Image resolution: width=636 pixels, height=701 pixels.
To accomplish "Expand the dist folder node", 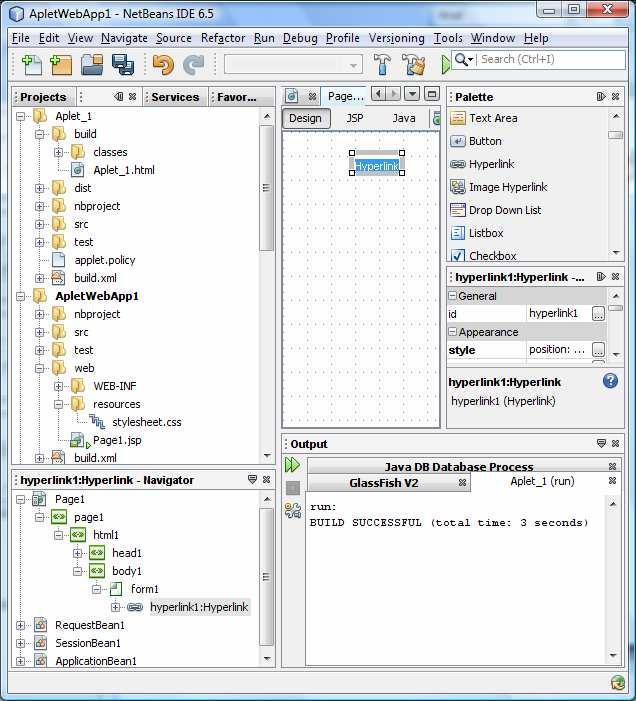I will pos(39,188).
